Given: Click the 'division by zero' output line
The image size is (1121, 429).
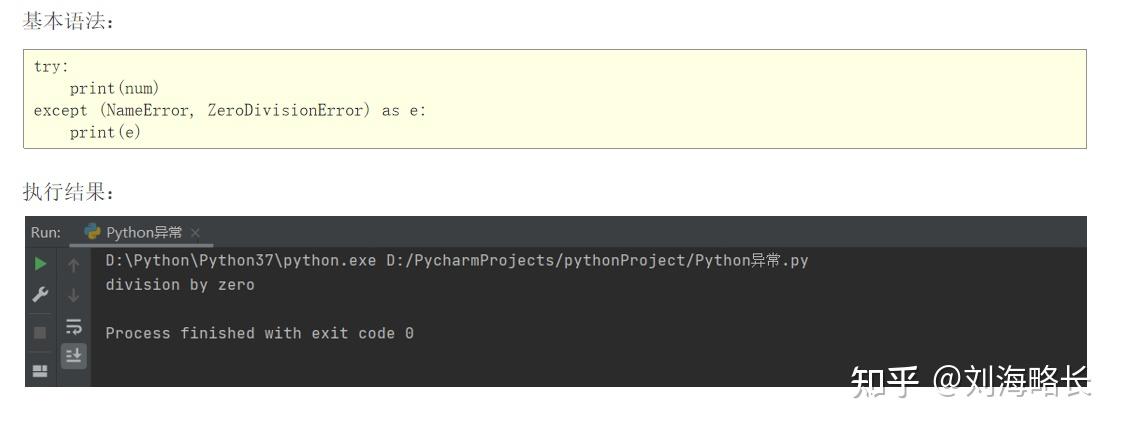Looking at the screenshot, I should 180,285.
